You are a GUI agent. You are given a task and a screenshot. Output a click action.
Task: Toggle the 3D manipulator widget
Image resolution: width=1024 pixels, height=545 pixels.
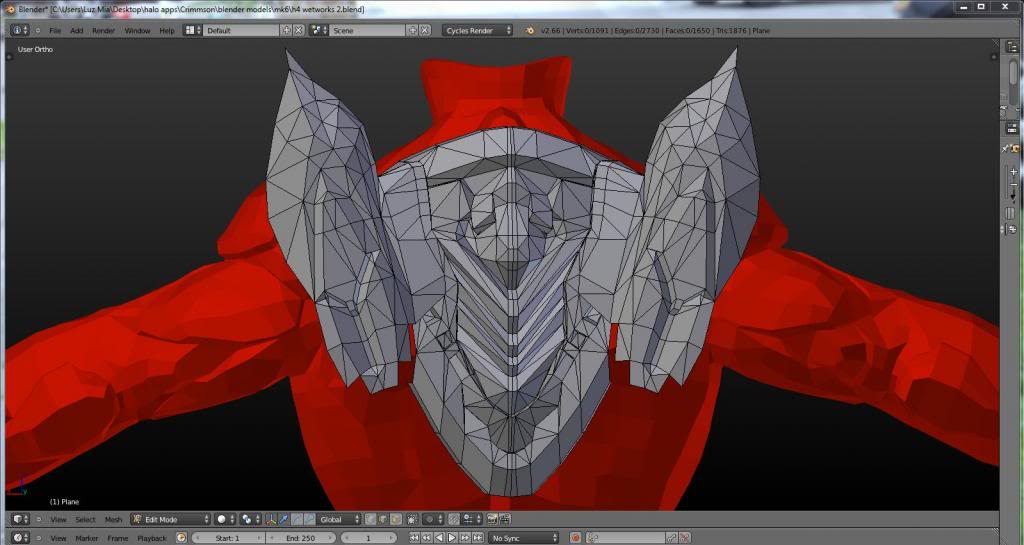[271, 520]
